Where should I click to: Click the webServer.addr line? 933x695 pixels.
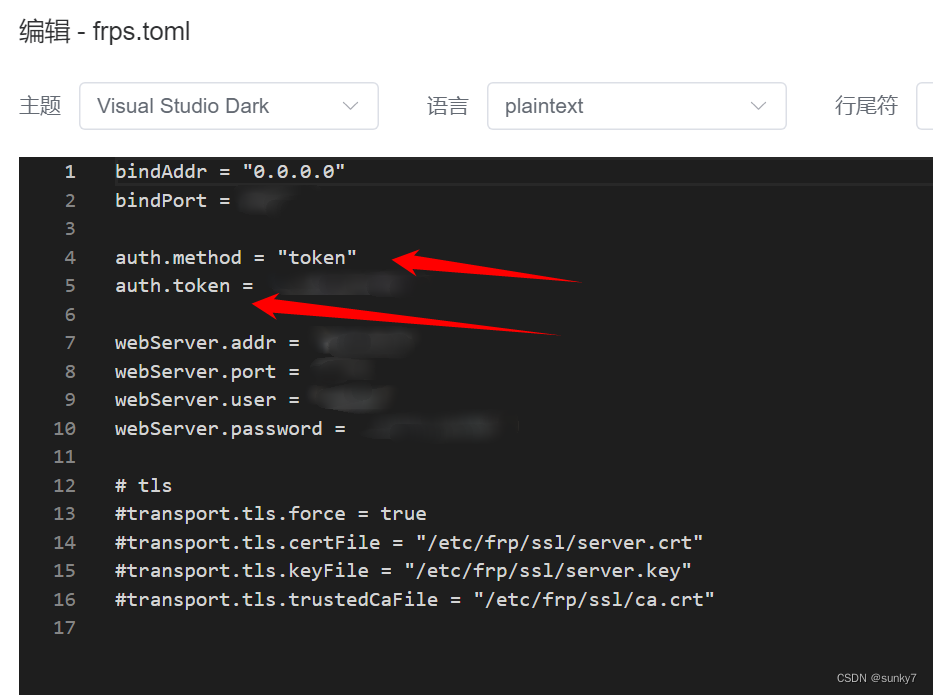[x=206, y=343]
